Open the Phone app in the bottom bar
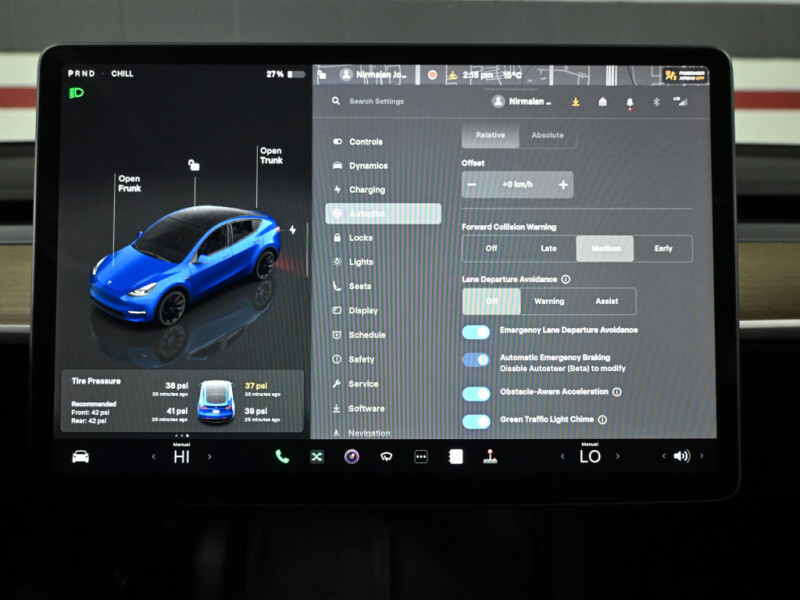This screenshot has width=800, height=600. tap(282, 457)
